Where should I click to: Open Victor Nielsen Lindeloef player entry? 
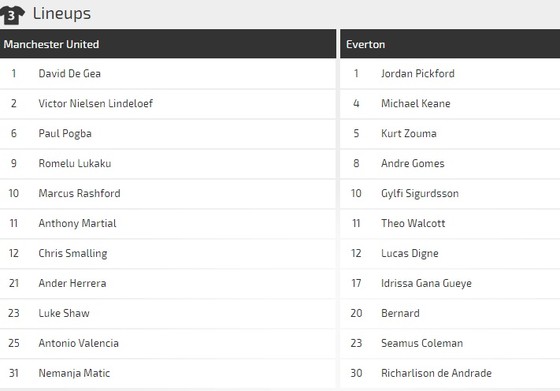click(x=96, y=104)
